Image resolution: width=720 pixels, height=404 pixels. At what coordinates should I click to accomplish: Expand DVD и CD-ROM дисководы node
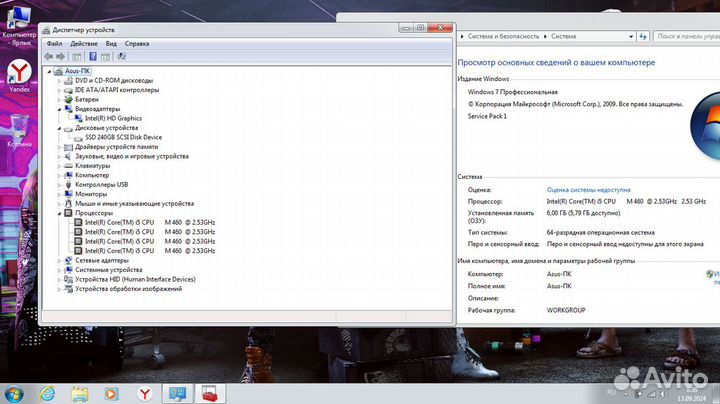coord(59,81)
